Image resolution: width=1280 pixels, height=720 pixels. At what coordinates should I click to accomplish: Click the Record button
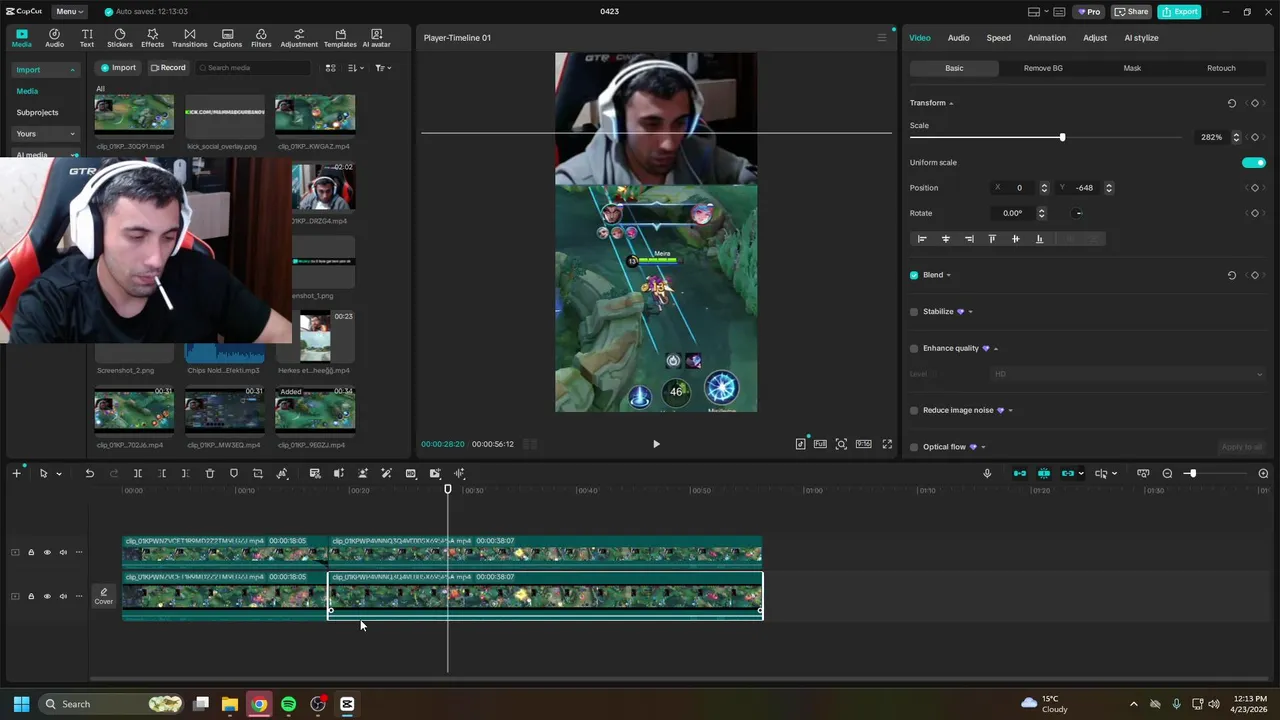tap(168, 68)
